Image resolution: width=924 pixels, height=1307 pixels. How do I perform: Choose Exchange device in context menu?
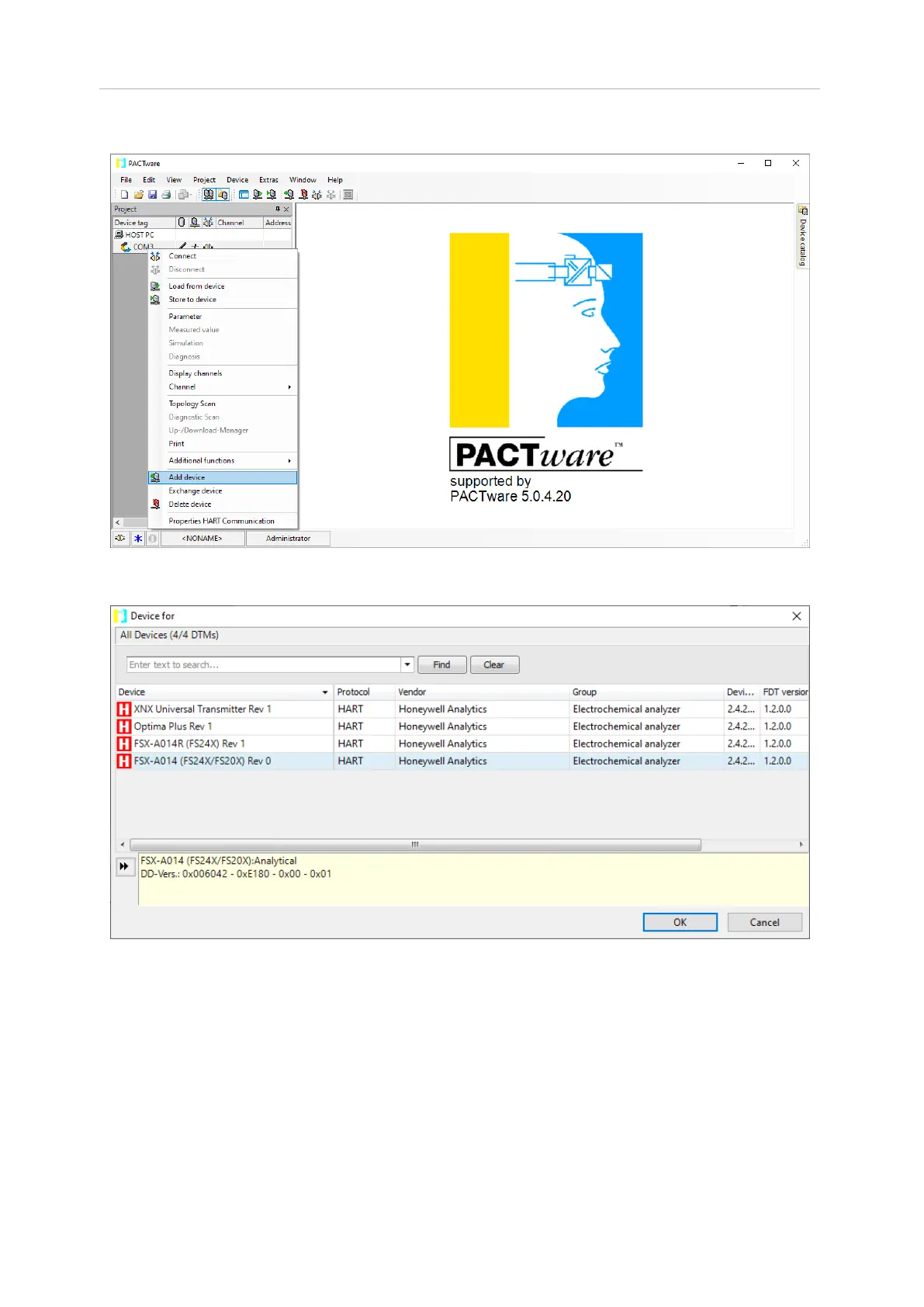click(223, 491)
